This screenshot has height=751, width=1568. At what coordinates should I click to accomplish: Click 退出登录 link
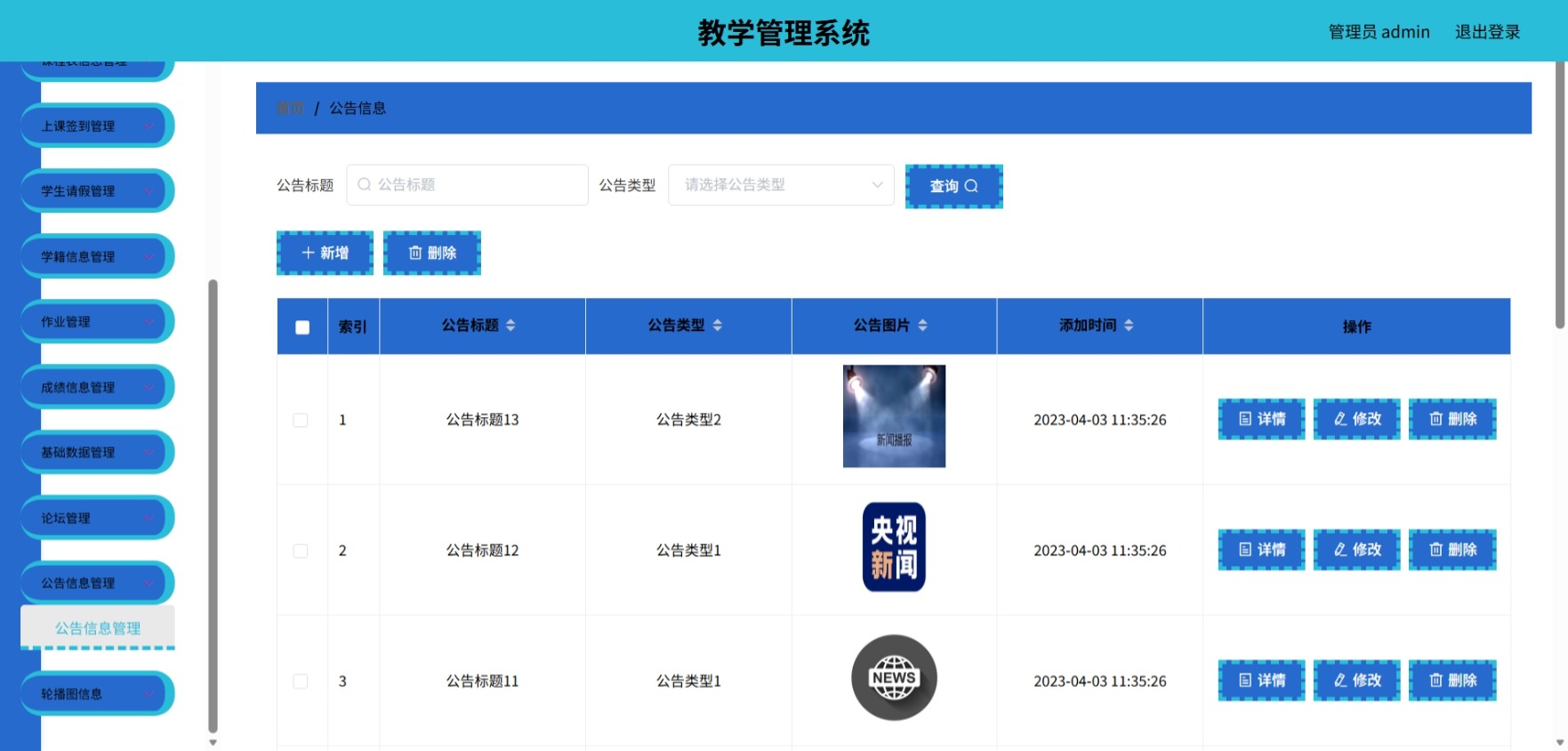[x=1487, y=32]
